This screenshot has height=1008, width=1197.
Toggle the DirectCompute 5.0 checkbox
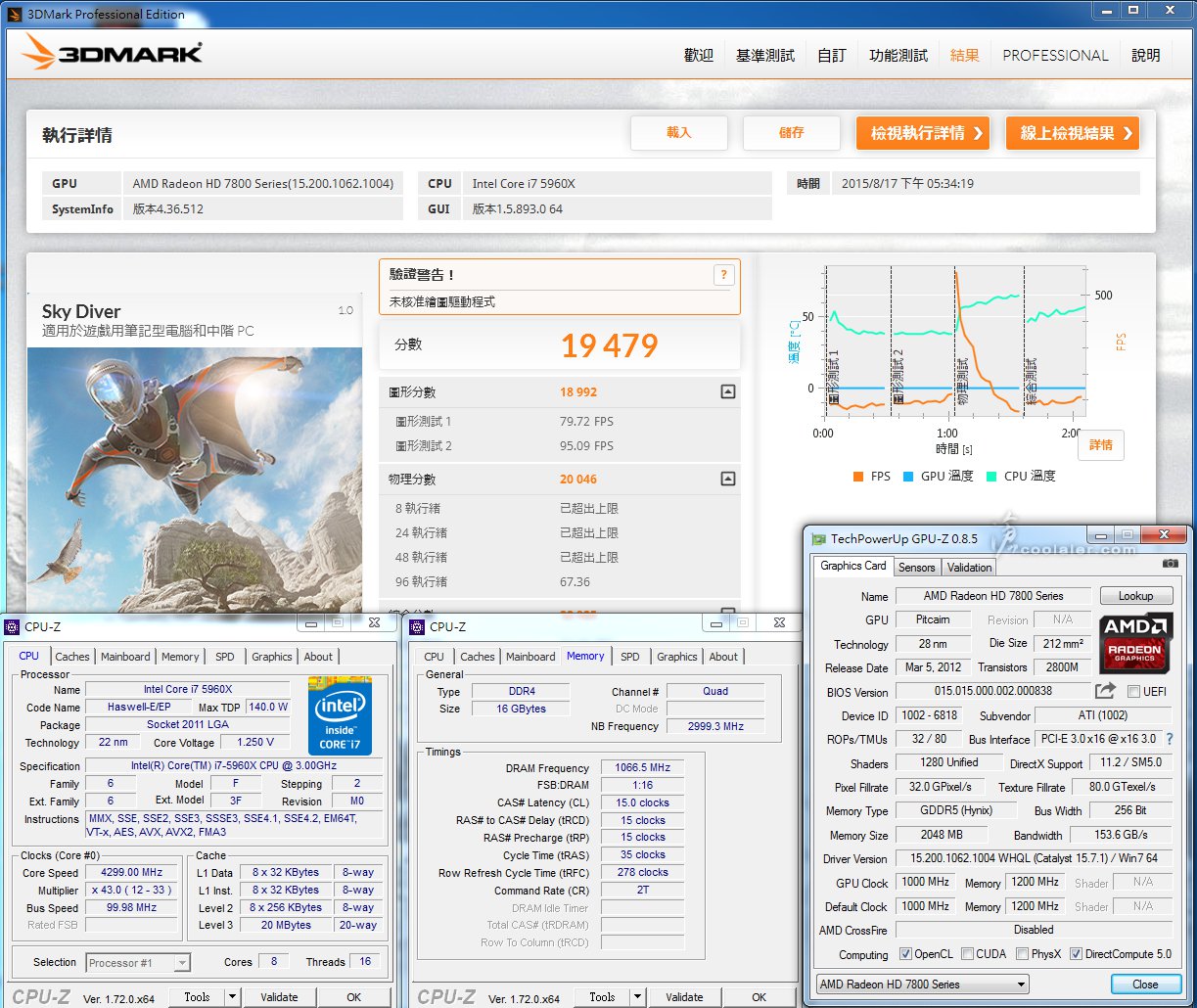[x=1076, y=954]
